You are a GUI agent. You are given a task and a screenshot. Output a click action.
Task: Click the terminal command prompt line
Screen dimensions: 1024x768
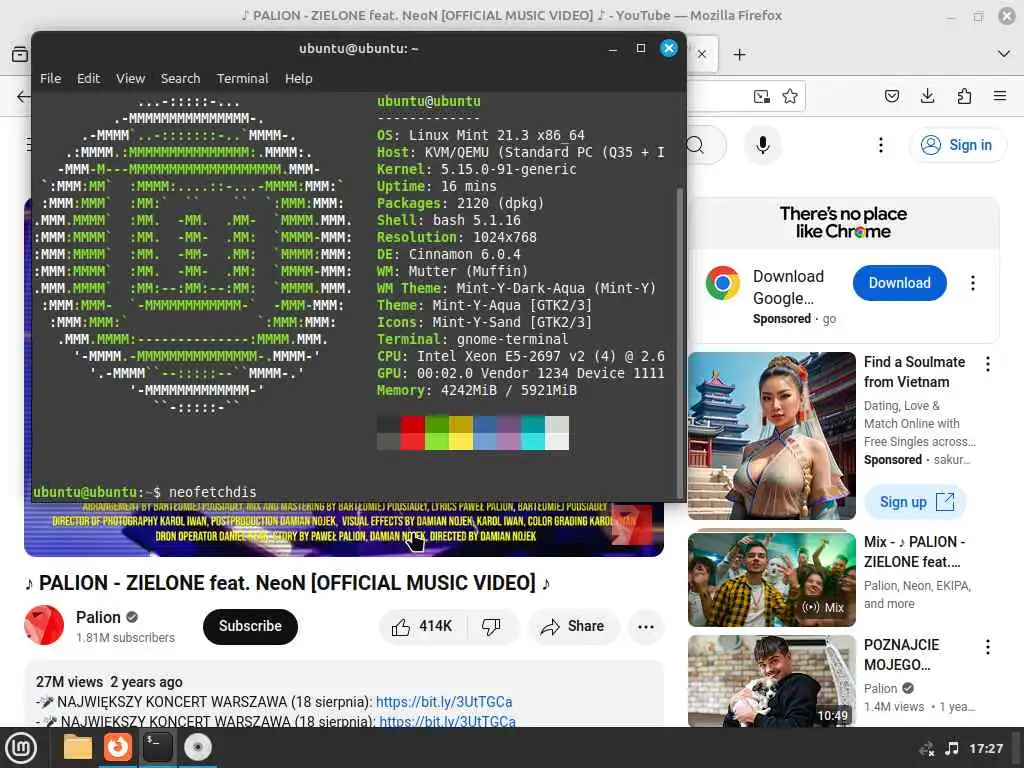[x=145, y=492]
